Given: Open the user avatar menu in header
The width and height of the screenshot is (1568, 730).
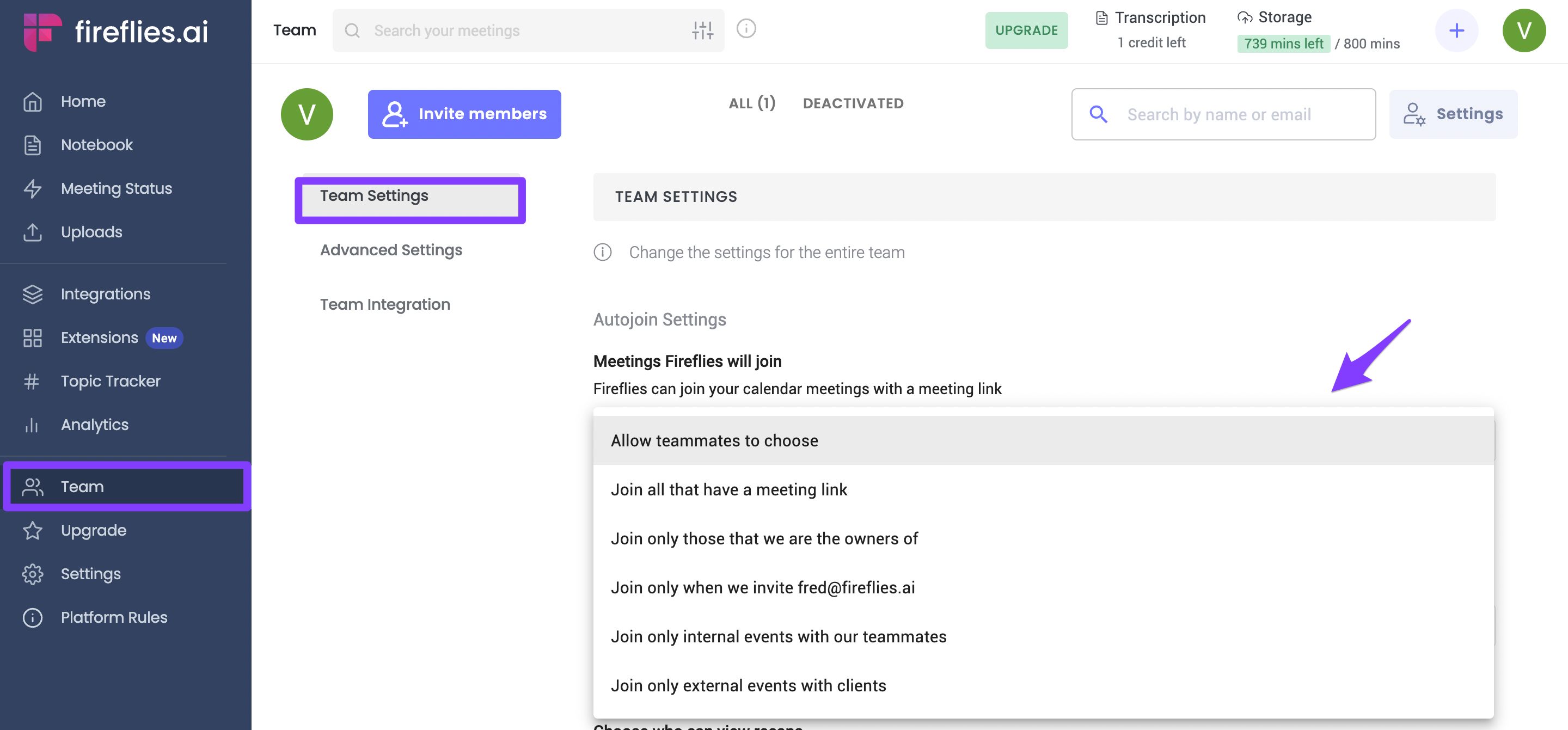Looking at the screenshot, I should tap(1523, 30).
